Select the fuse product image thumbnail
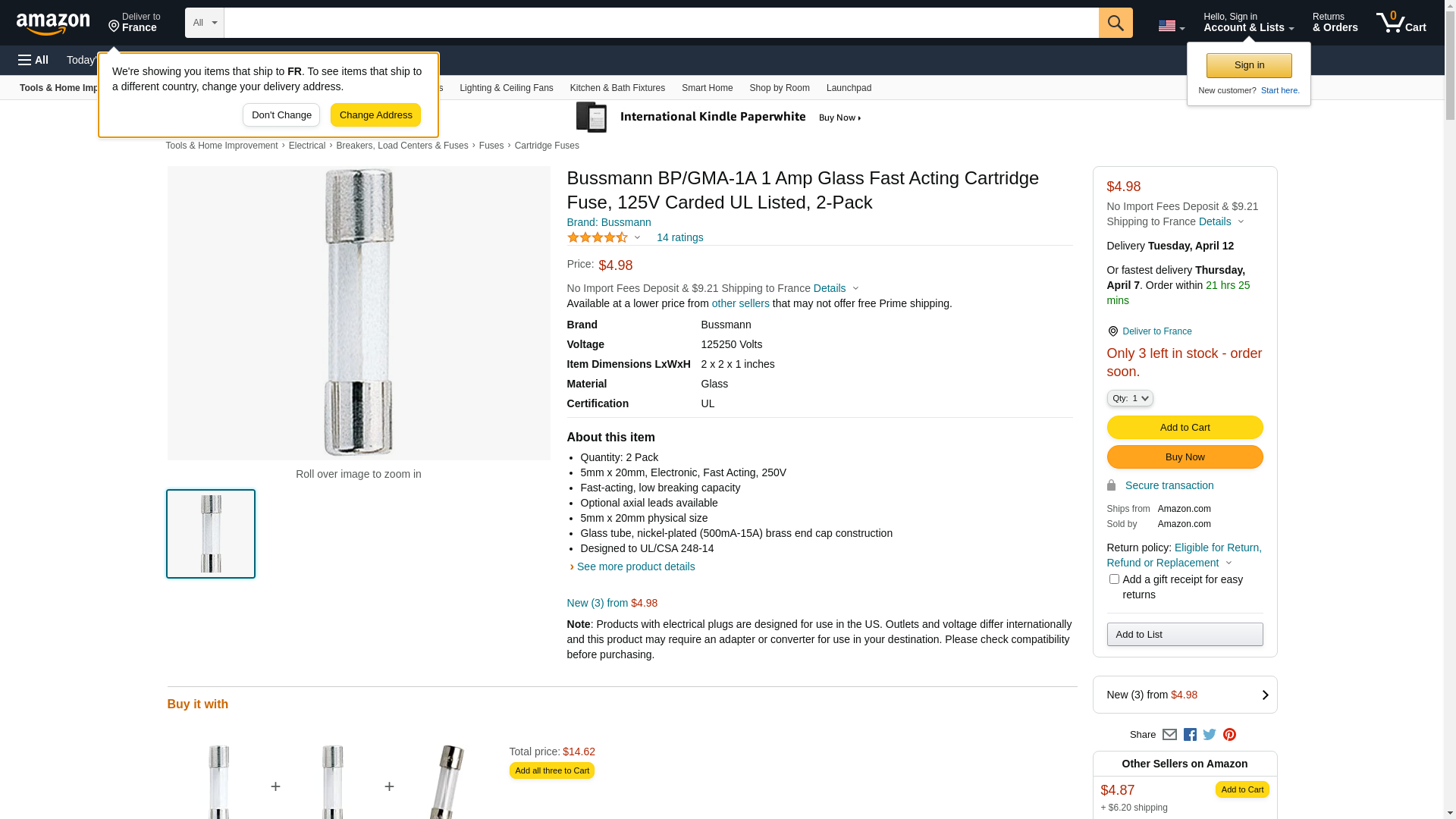The image size is (1456, 819). click(x=211, y=534)
